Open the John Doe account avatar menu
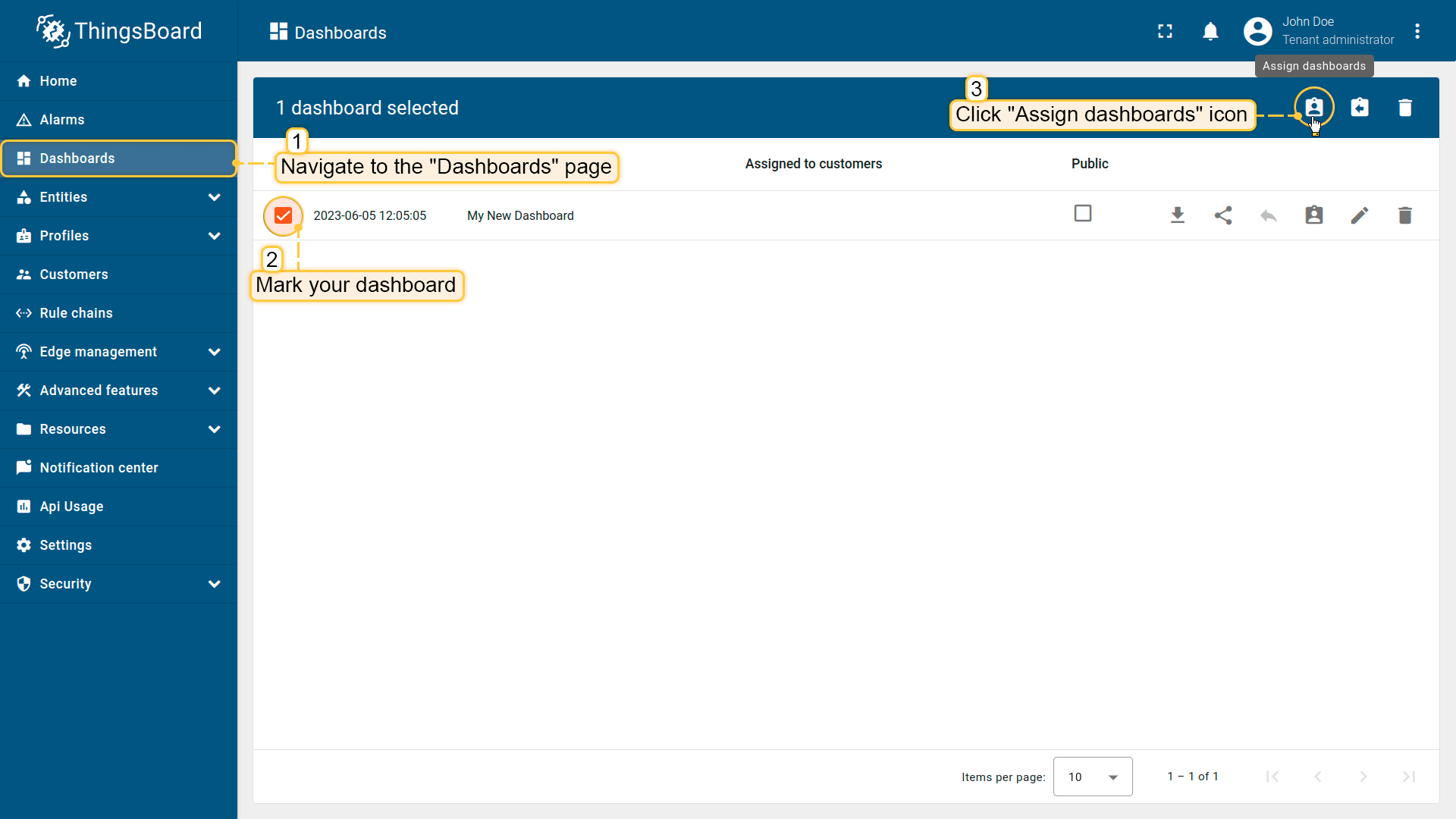The height and width of the screenshot is (819, 1456). point(1257,31)
